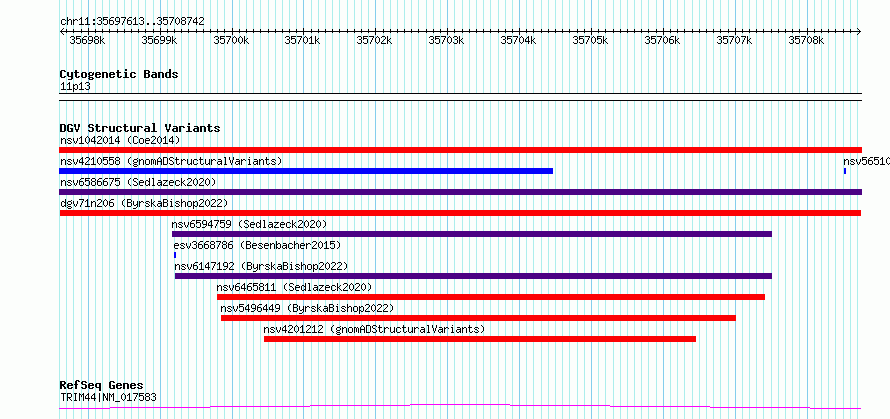Click the small blue esv3668786 variant marker

click(175, 255)
